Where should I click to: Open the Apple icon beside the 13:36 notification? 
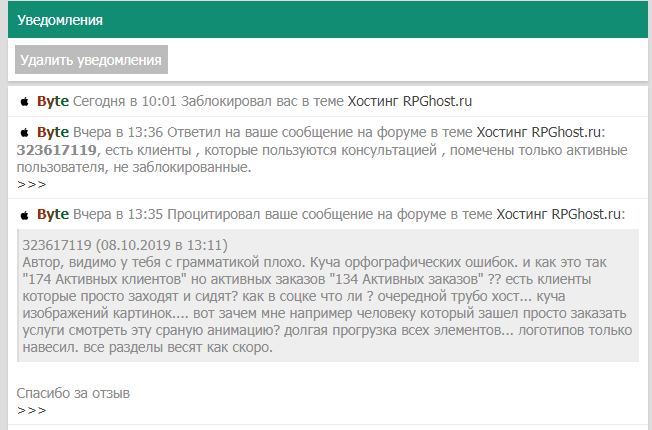click(25, 132)
